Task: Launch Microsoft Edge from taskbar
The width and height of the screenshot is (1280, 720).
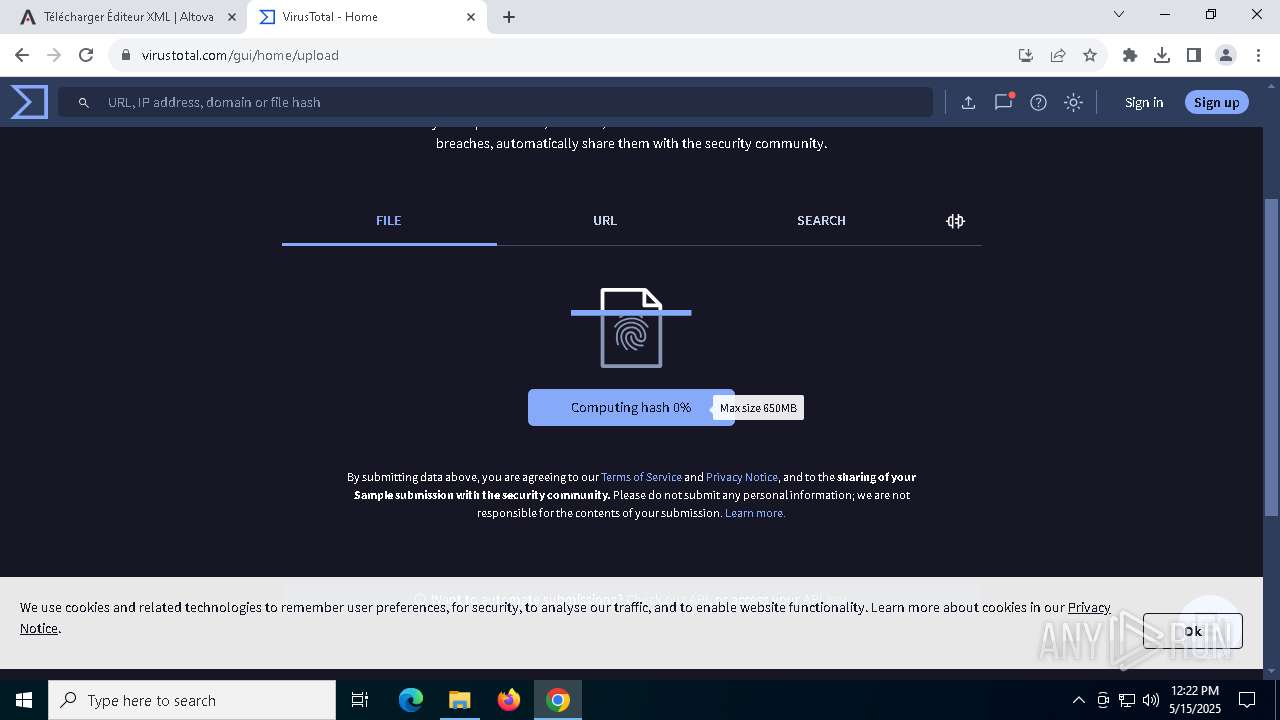Action: click(x=411, y=700)
